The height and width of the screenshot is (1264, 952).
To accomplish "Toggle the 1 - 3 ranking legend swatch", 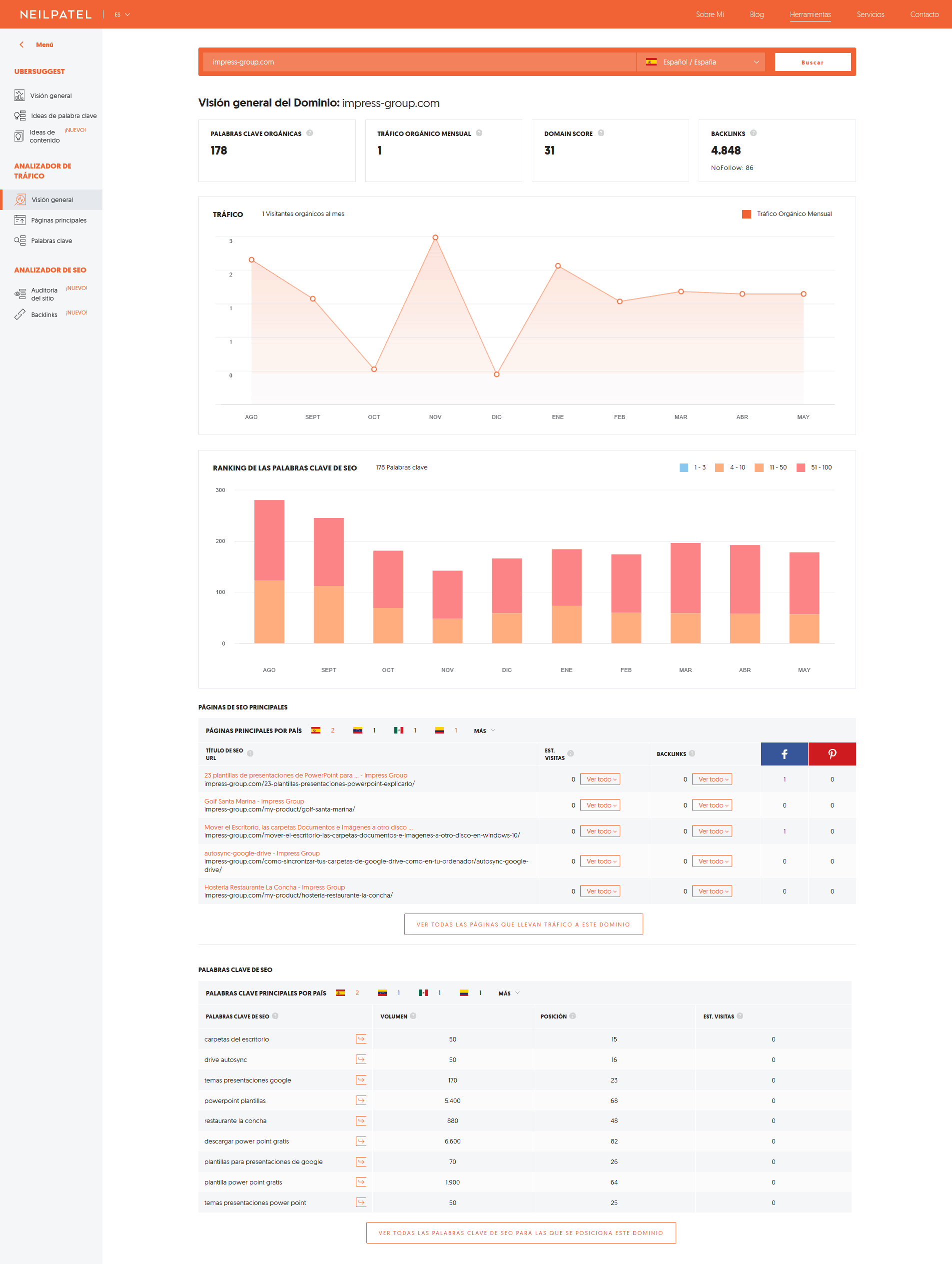I will 684,467.
